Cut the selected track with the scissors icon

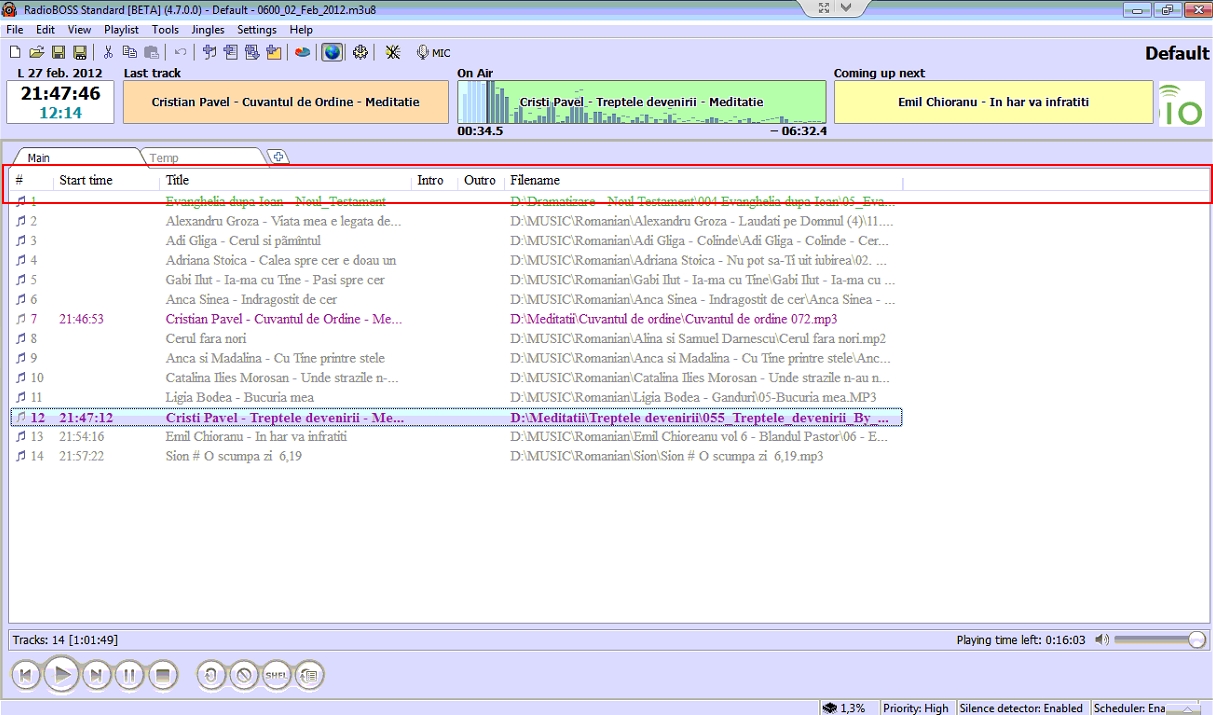[x=108, y=52]
